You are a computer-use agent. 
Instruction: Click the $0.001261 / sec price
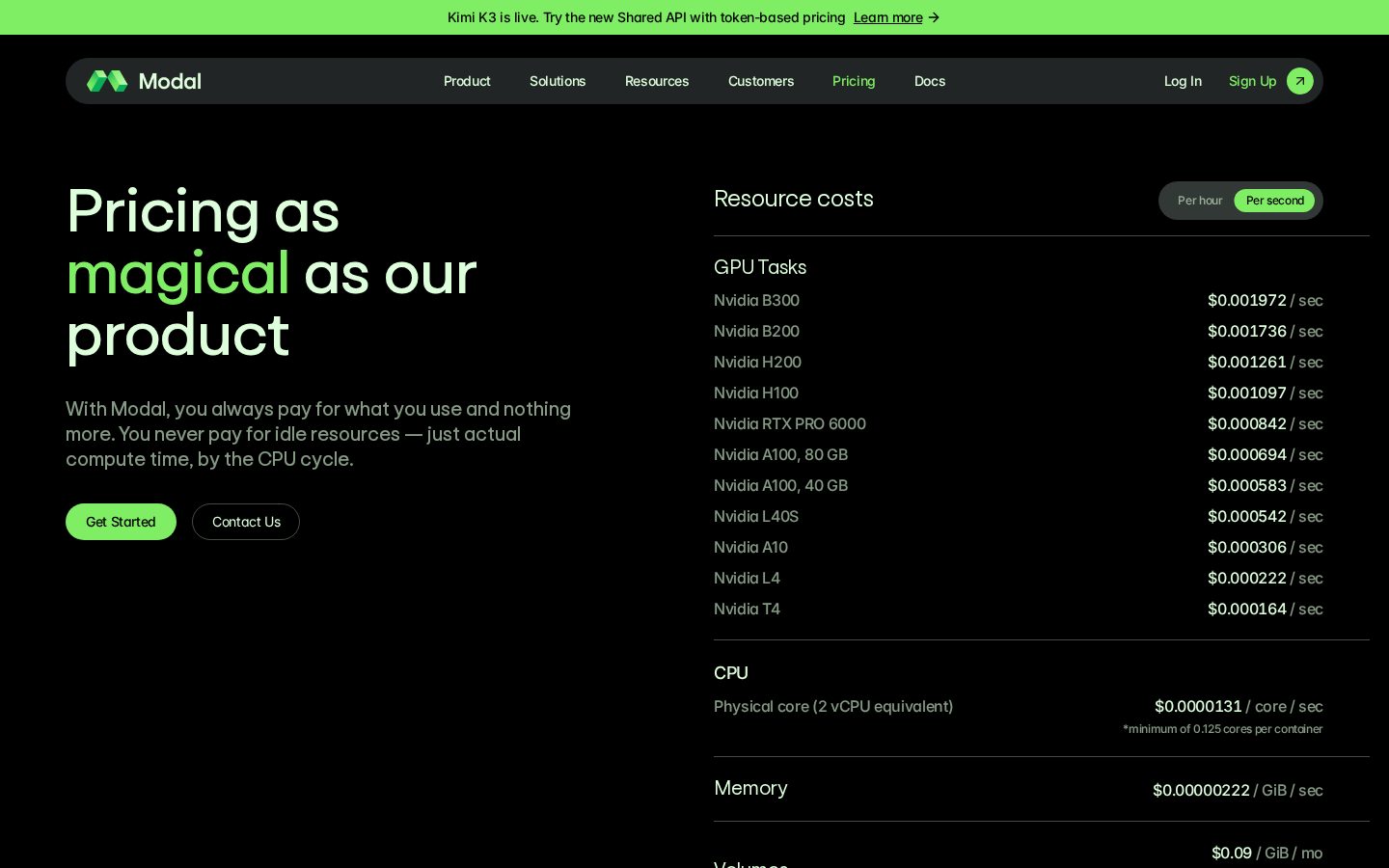(1265, 362)
